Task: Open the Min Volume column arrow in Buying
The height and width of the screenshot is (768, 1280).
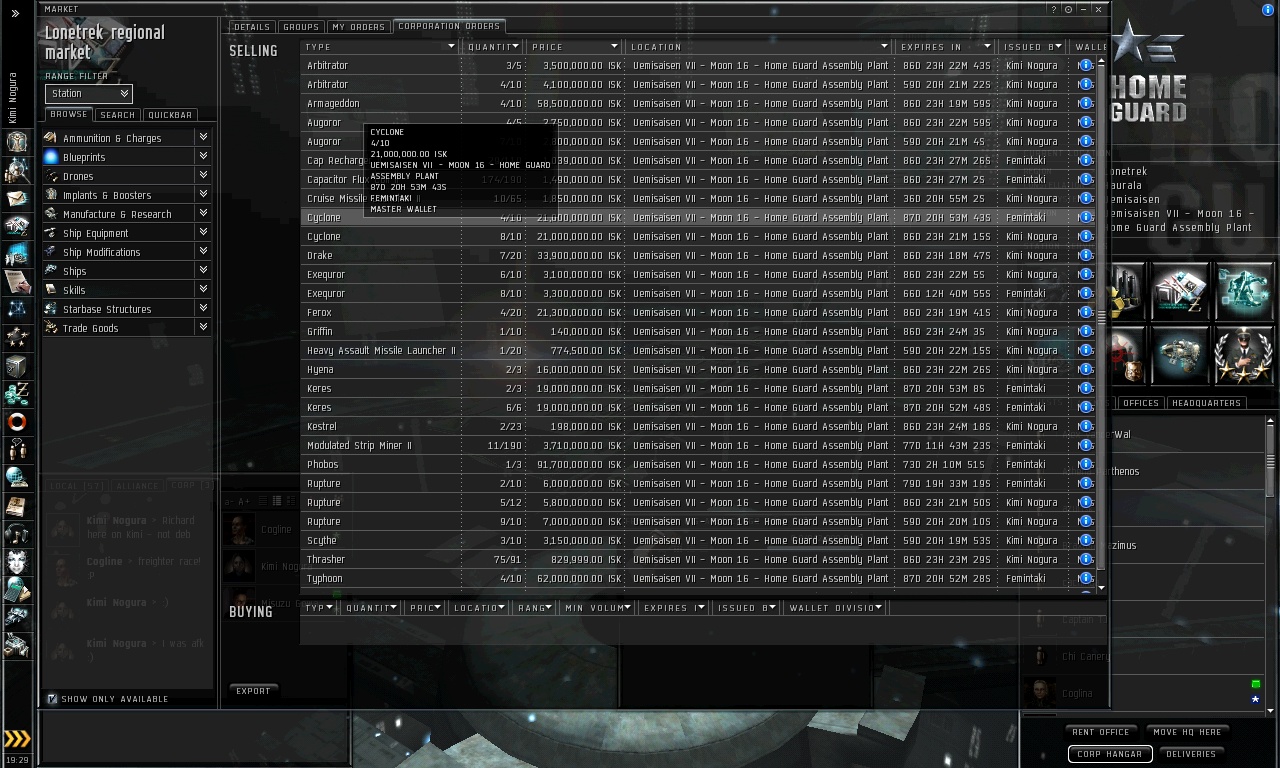Action: tap(627, 607)
